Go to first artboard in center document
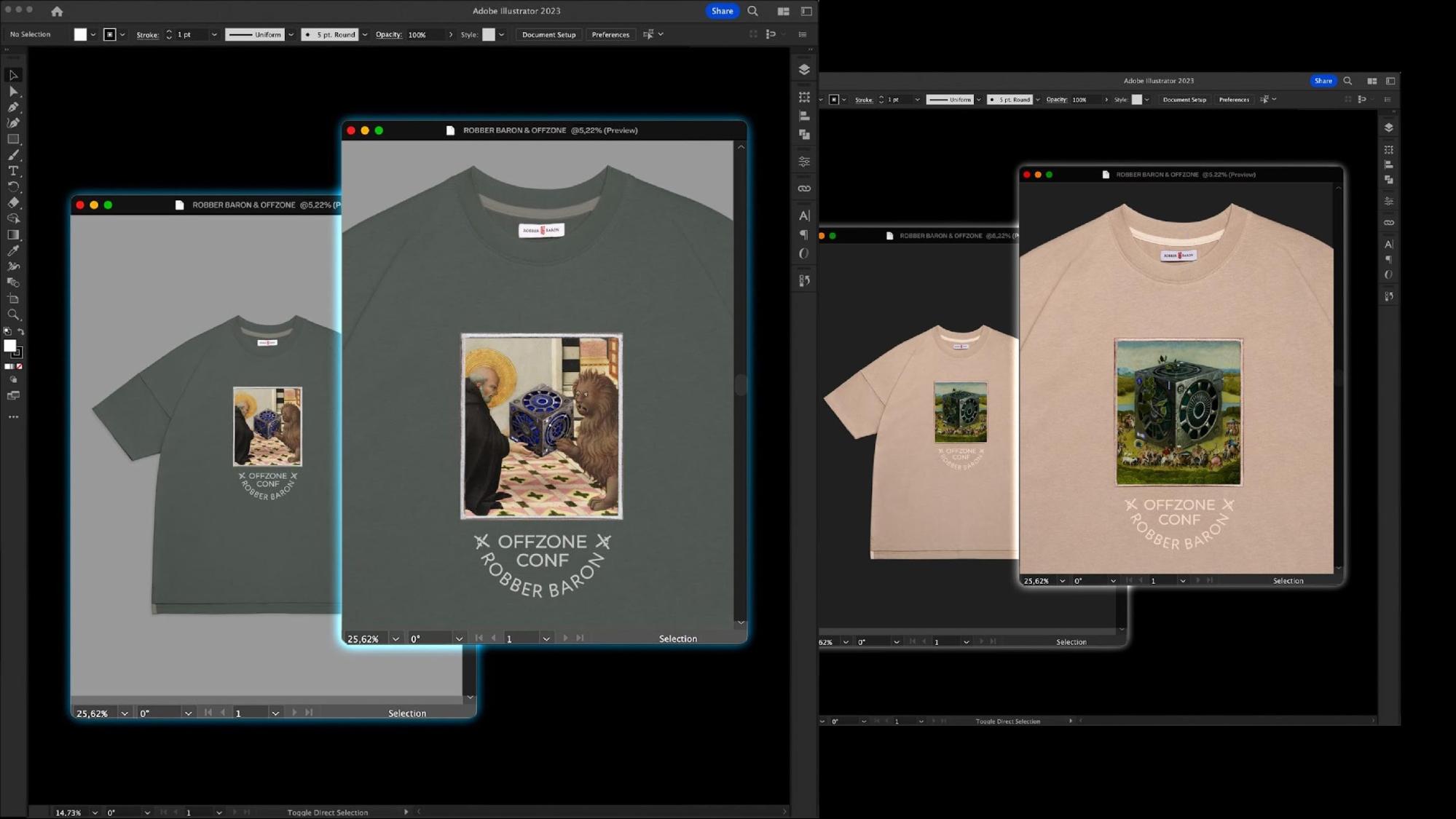 coord(479,638)
